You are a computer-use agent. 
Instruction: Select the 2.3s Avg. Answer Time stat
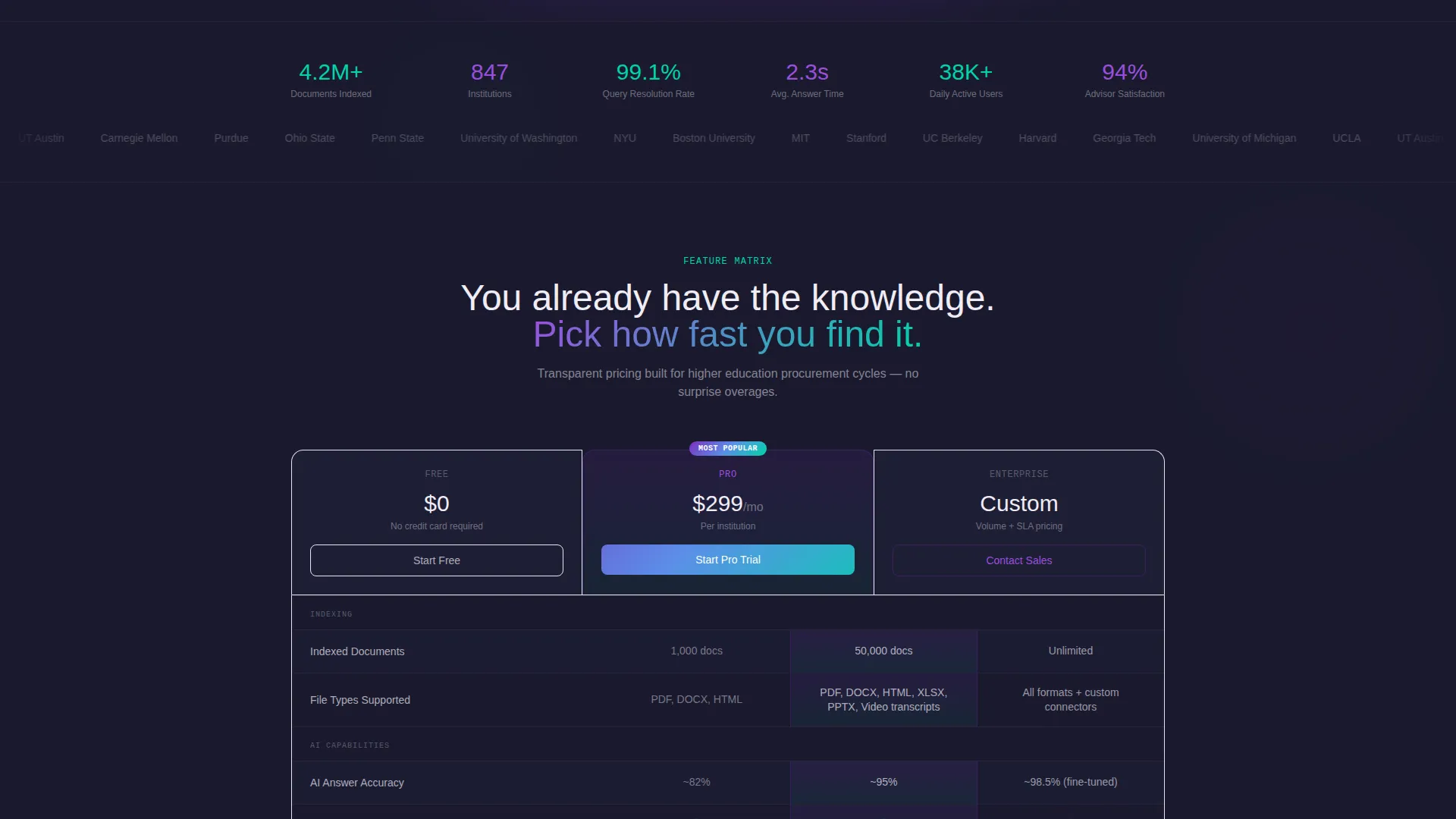(x=807, y=80)
